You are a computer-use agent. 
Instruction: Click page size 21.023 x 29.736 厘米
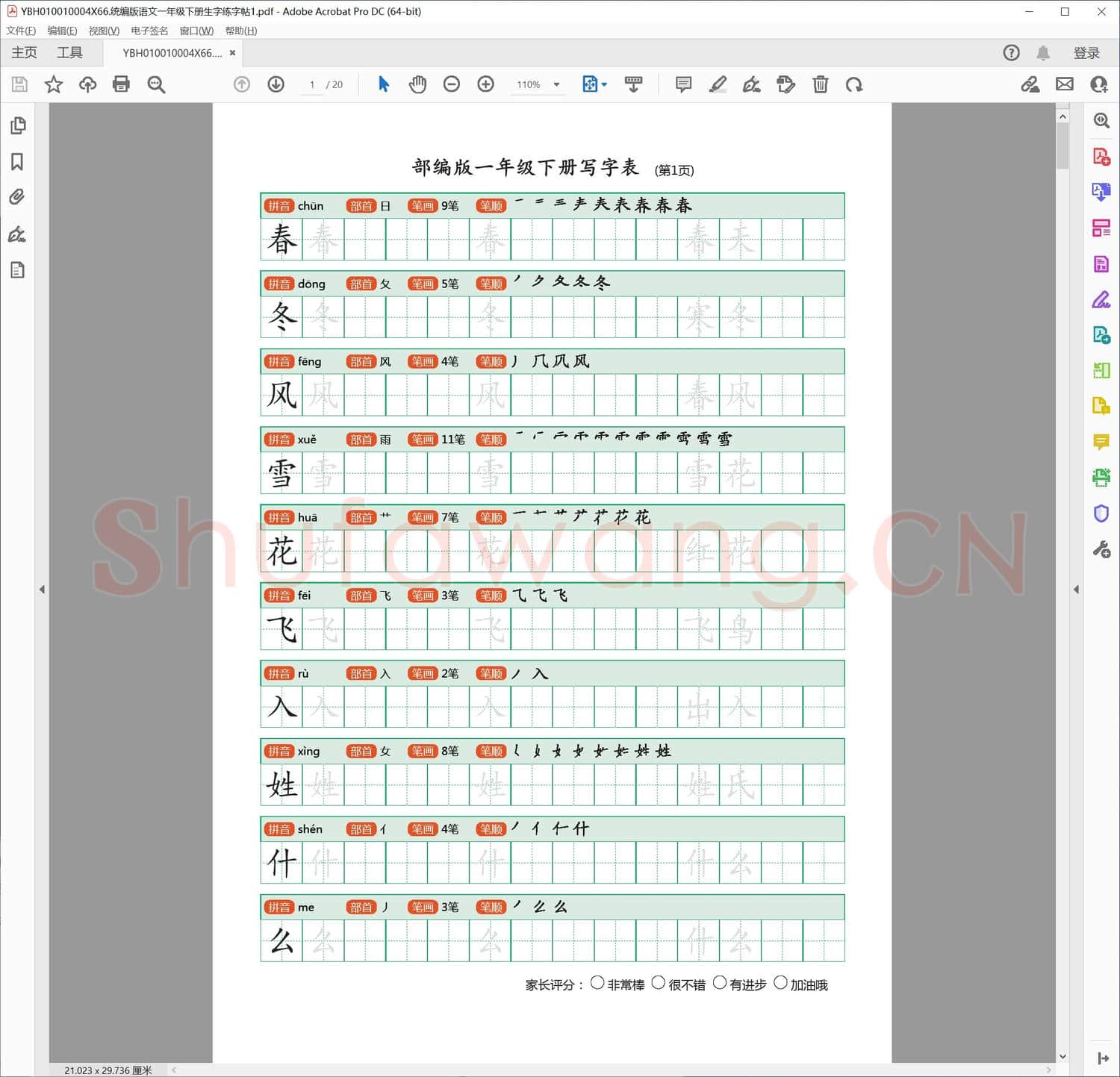pyautogui.click(x=108, y=1070)
